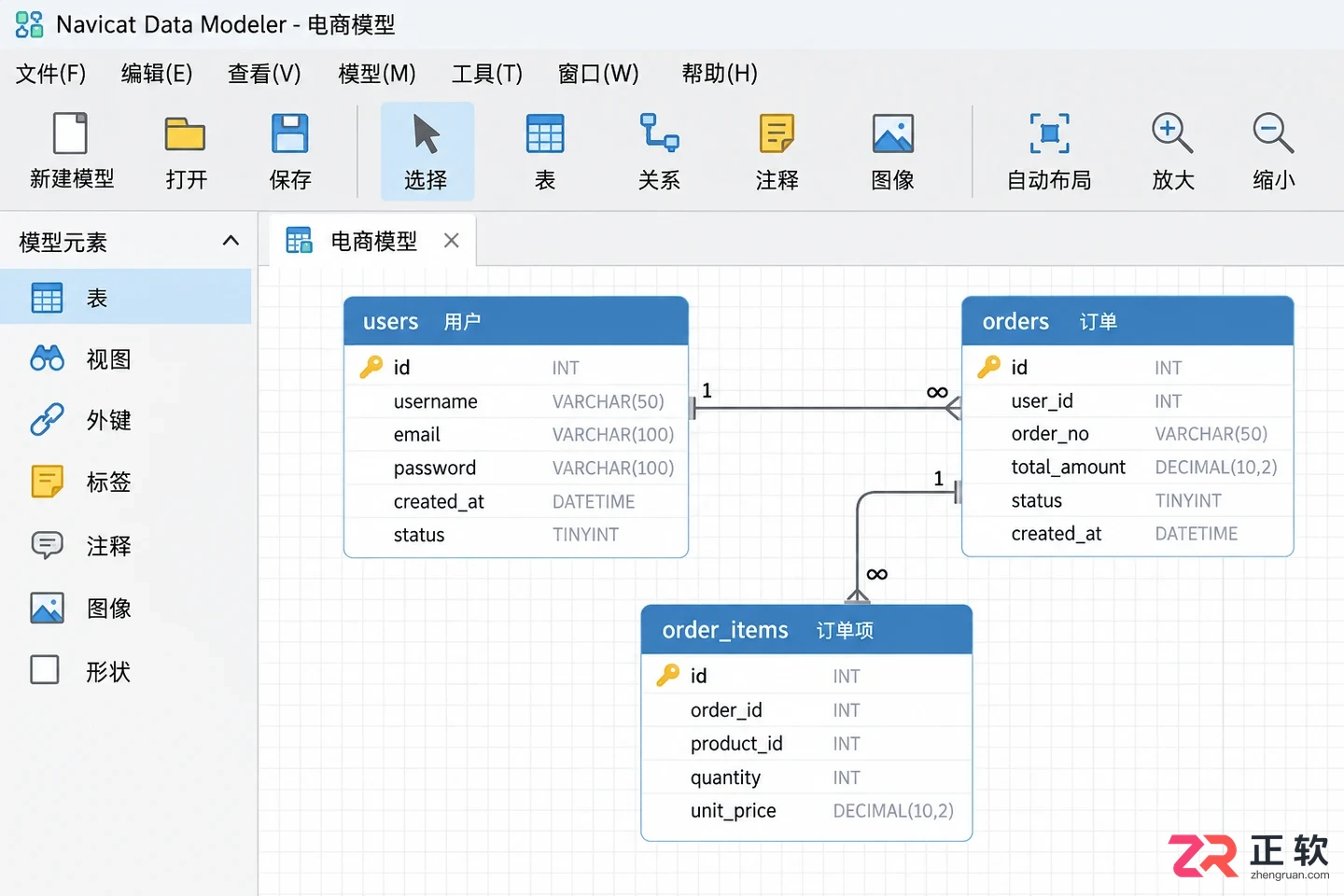
Task: Click quantity field in order_items
Action: [806, 777]
